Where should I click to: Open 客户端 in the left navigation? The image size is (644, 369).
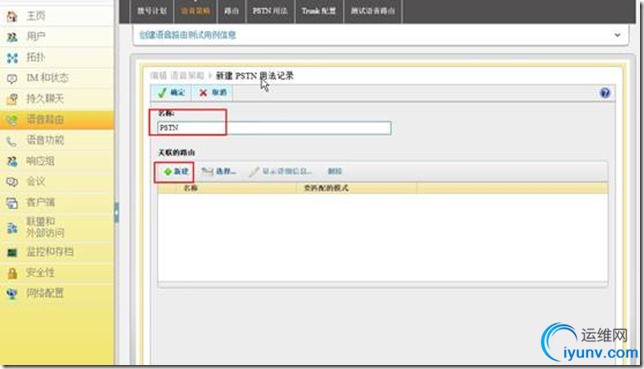point(57,203)
